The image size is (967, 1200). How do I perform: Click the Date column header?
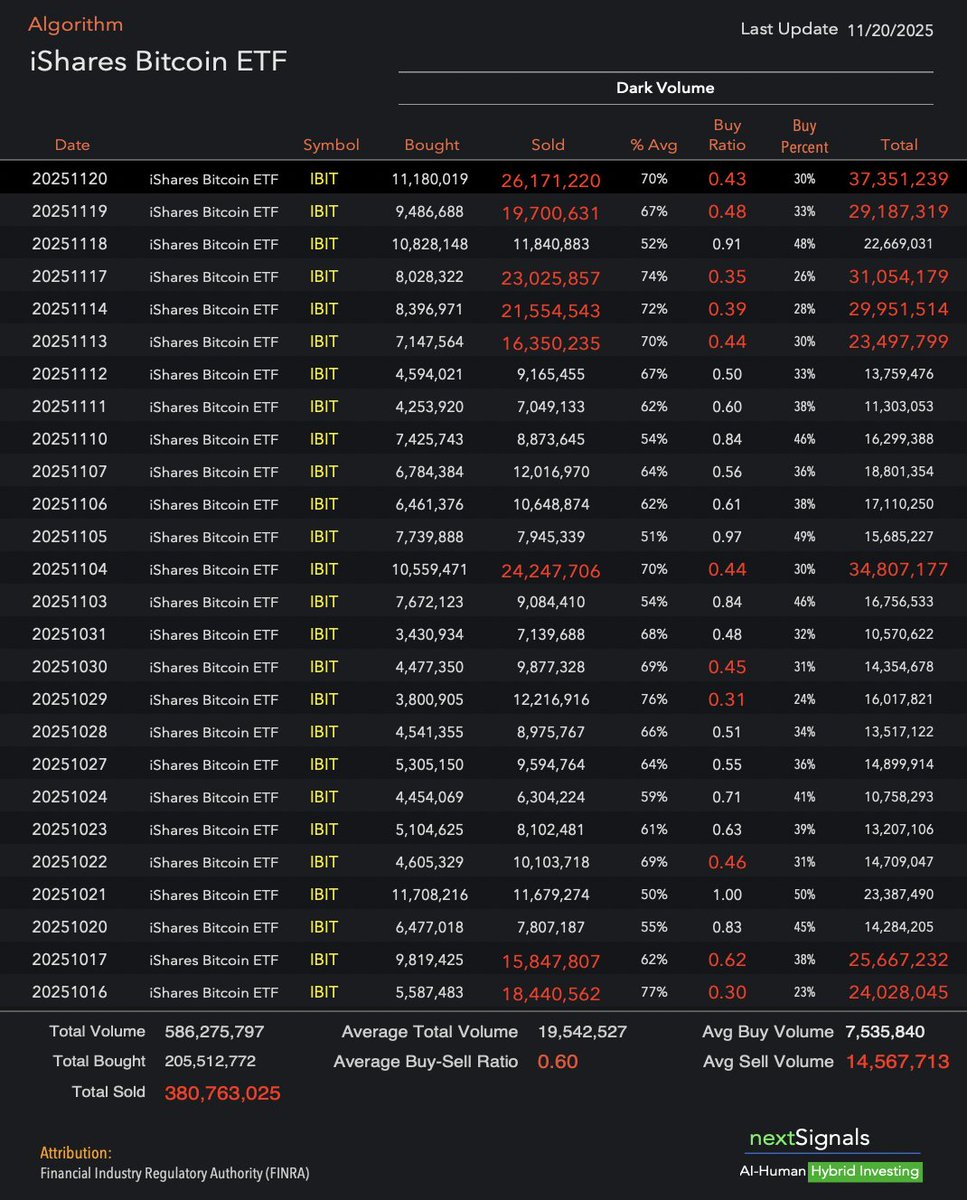coord(72,145)
